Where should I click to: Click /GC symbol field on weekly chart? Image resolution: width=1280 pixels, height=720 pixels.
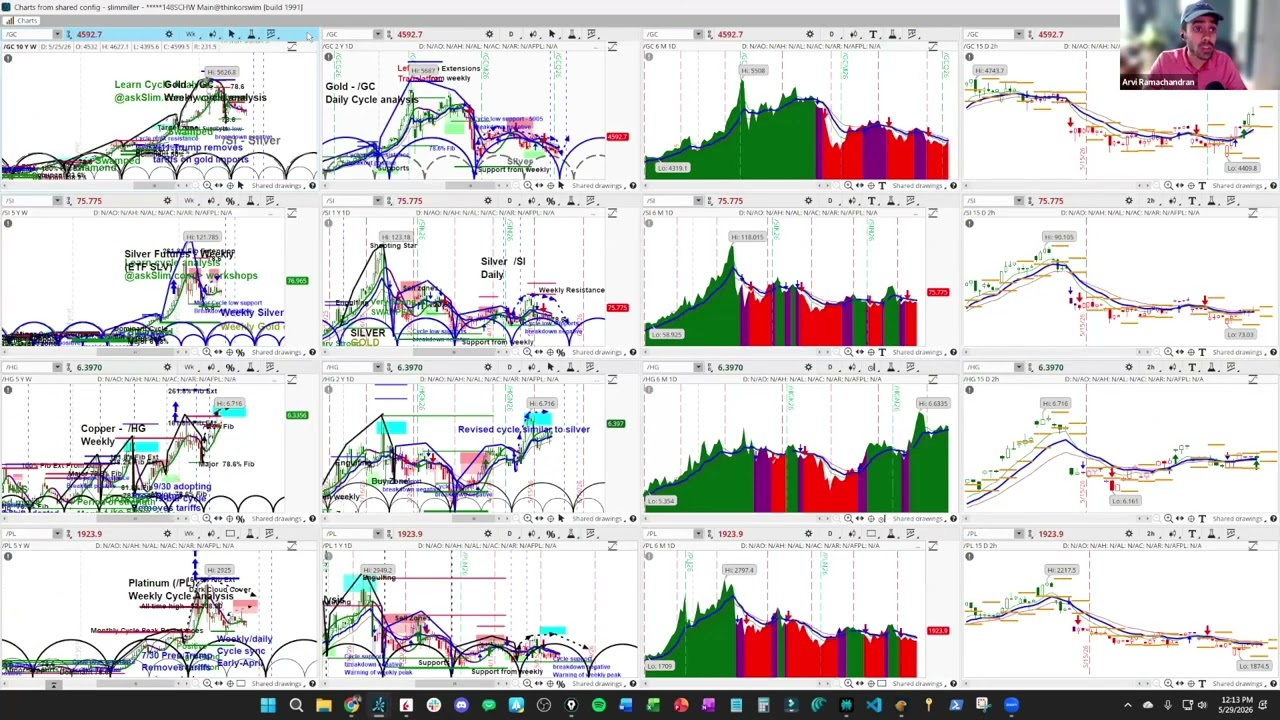pyautogui.click(x=26, y=34)
